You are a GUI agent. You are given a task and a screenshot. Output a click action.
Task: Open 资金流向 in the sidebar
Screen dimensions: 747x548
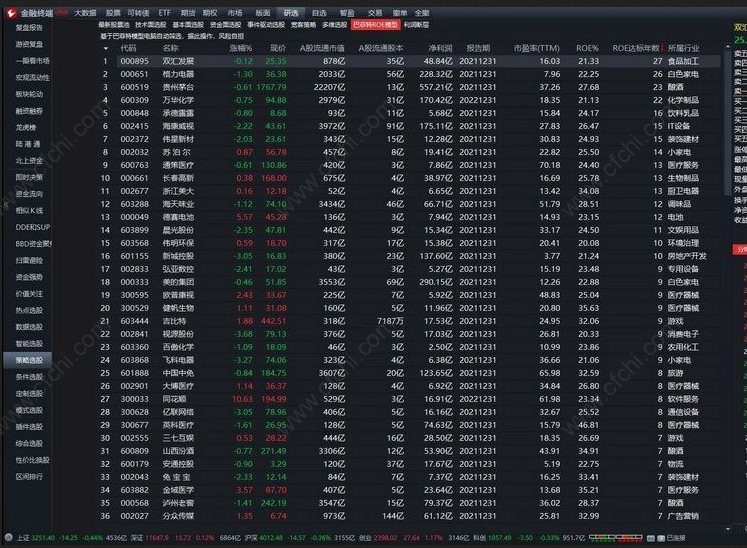coord(29,194)
